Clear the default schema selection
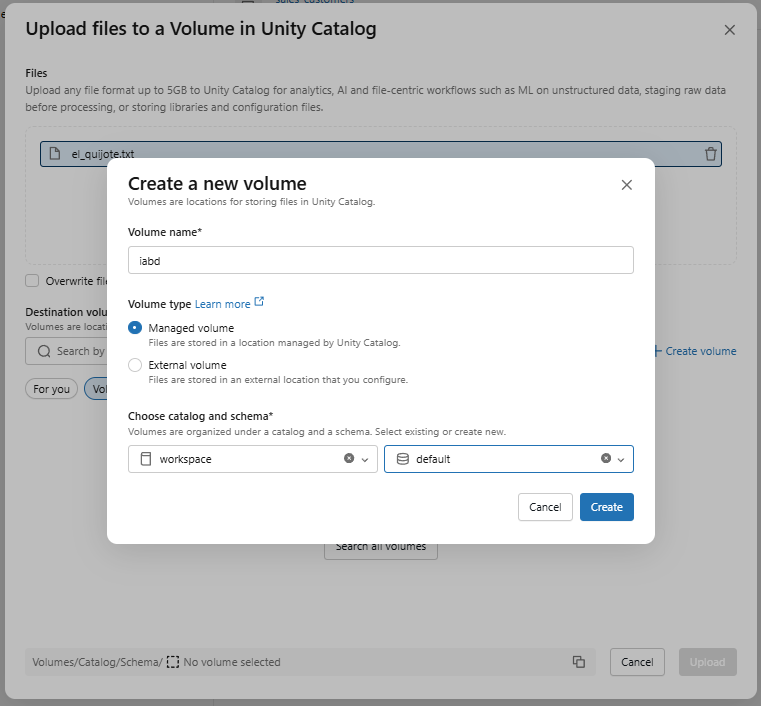This screenshot has height=706, width=761. (606, 458)
